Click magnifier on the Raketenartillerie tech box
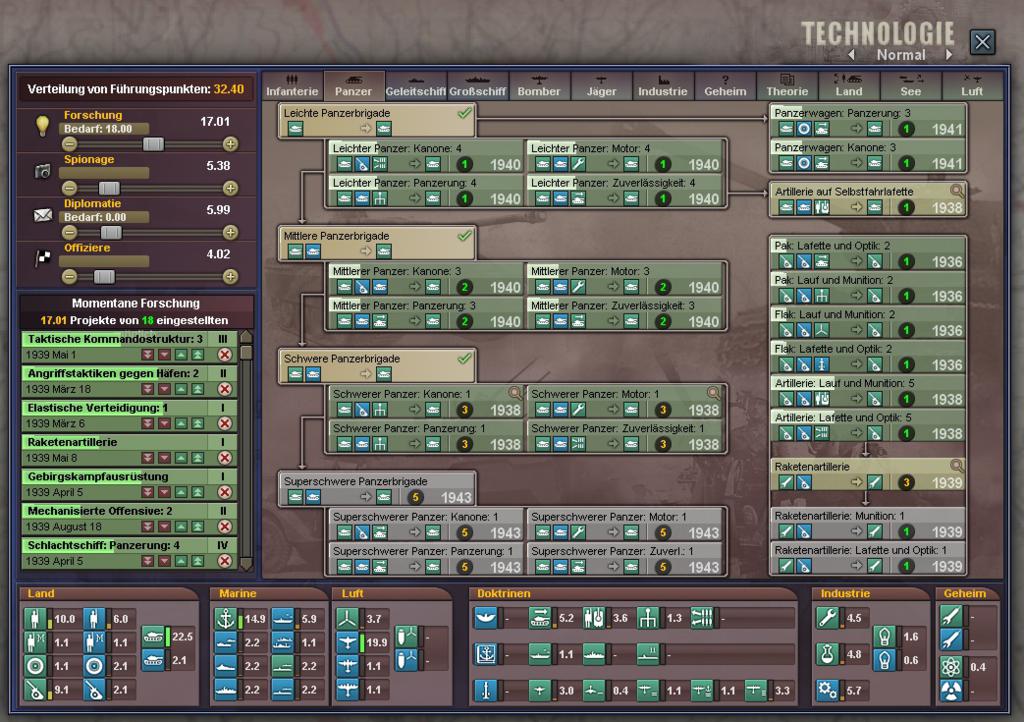Viewport: 1024px width, 722px height. click(956, 466)
